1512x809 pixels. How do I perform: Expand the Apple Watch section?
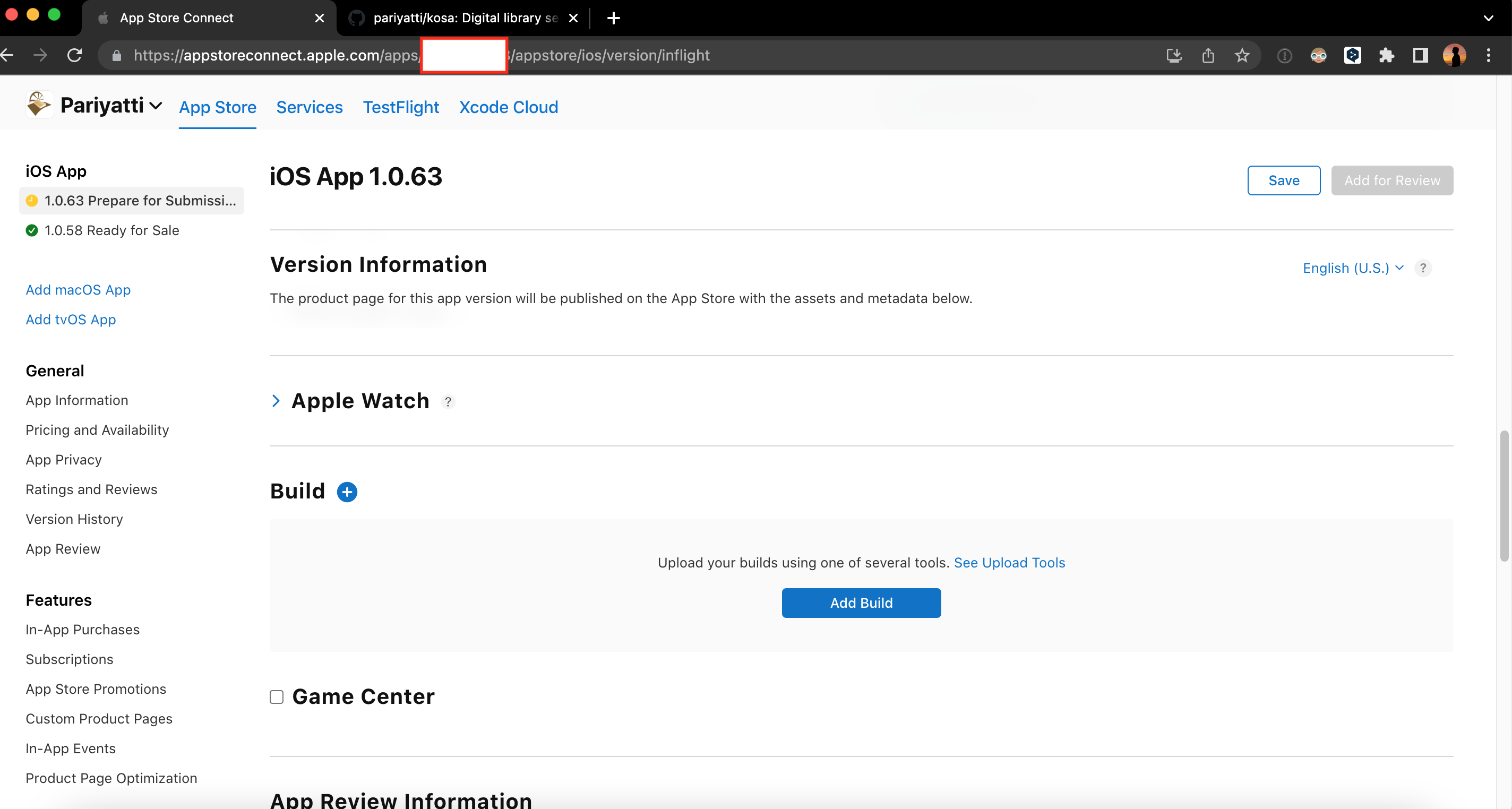point(276,401)
